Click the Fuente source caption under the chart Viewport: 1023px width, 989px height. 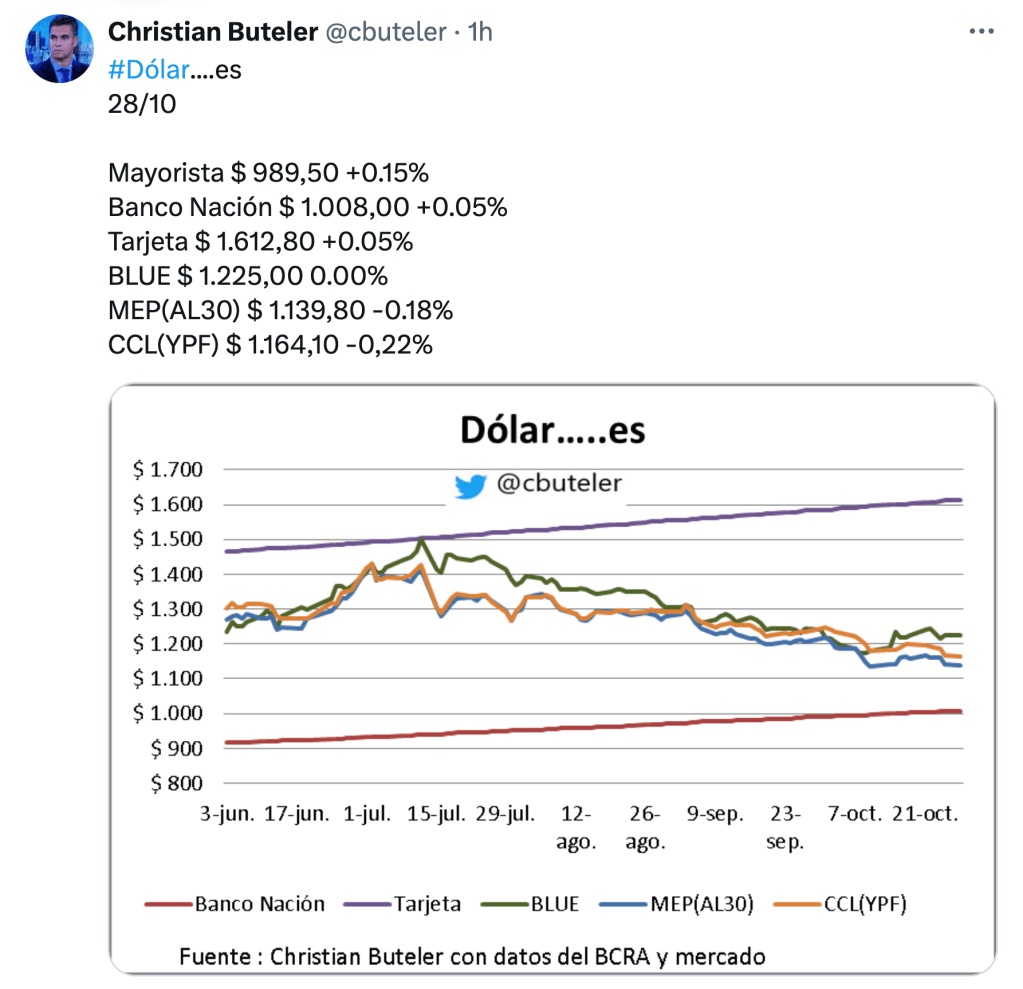coord(472,956)
